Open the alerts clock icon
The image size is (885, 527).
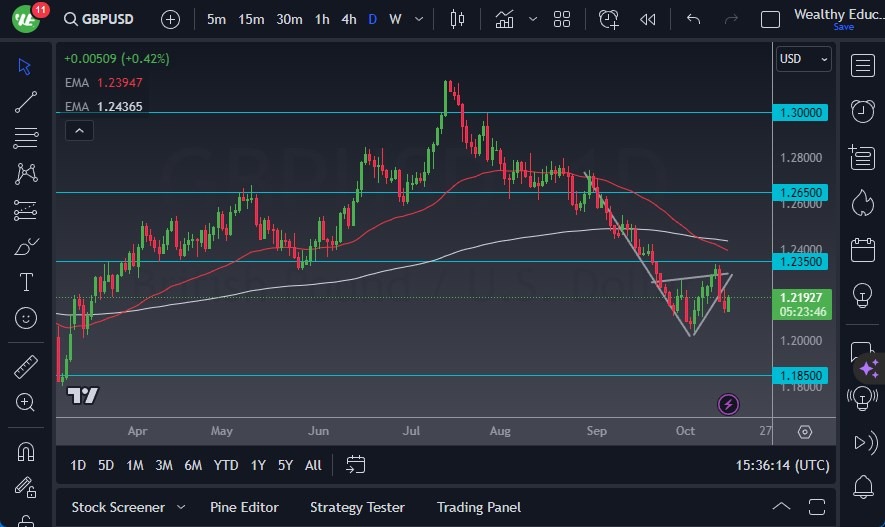click(862, 110)
